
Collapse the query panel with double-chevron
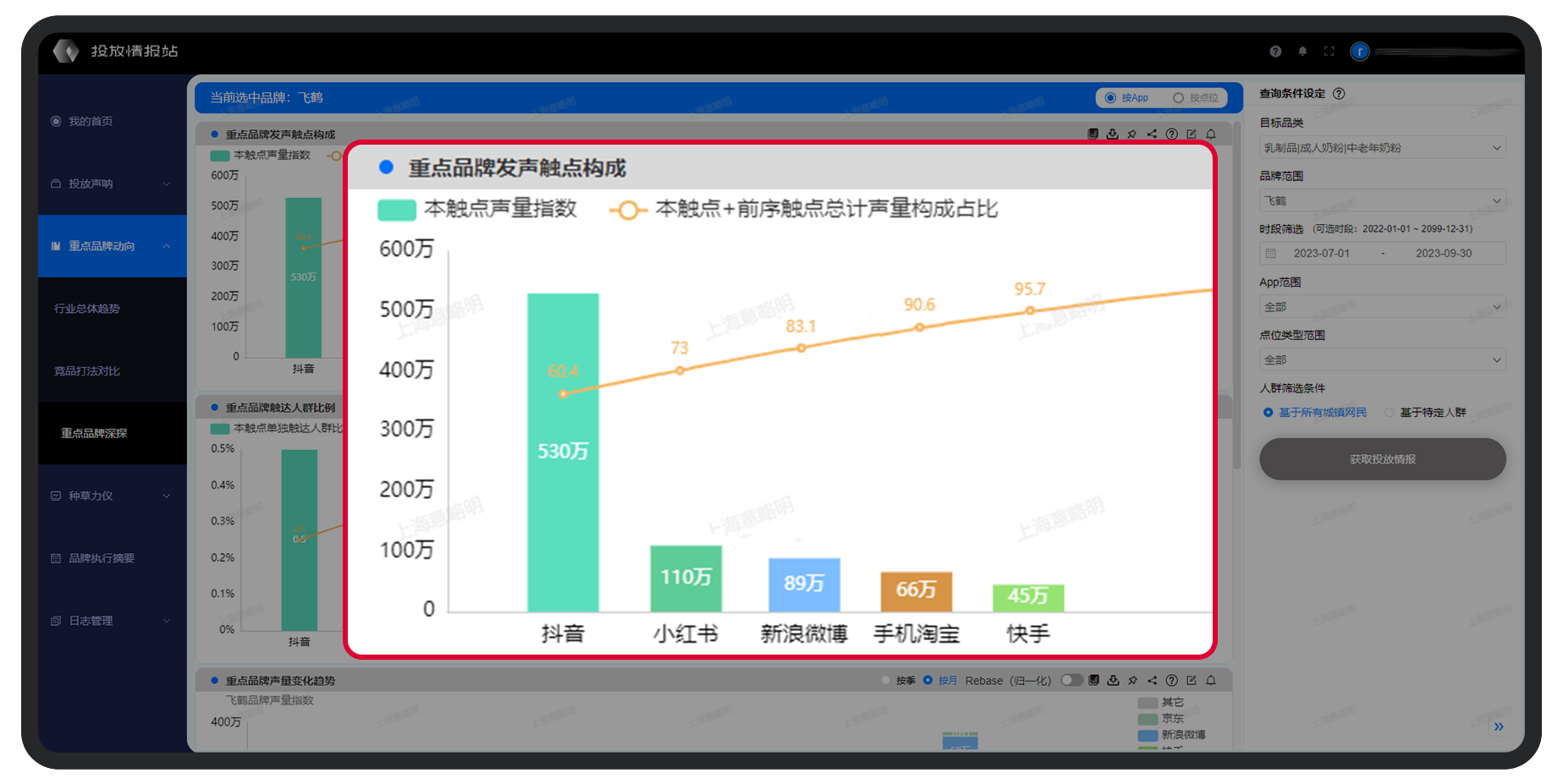[x=1499, y=726]
